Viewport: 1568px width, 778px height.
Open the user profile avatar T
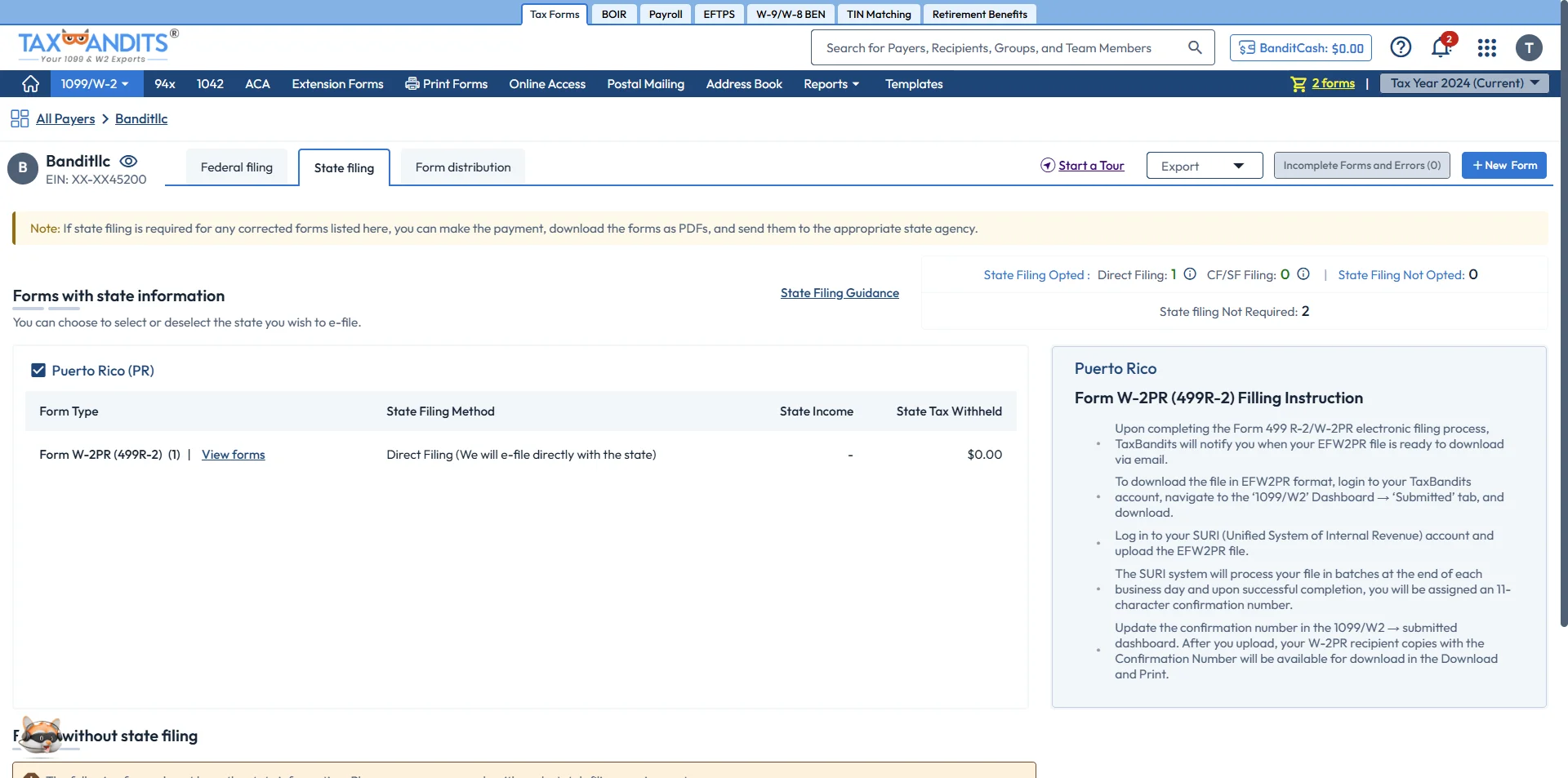[x=1529, y=47]
